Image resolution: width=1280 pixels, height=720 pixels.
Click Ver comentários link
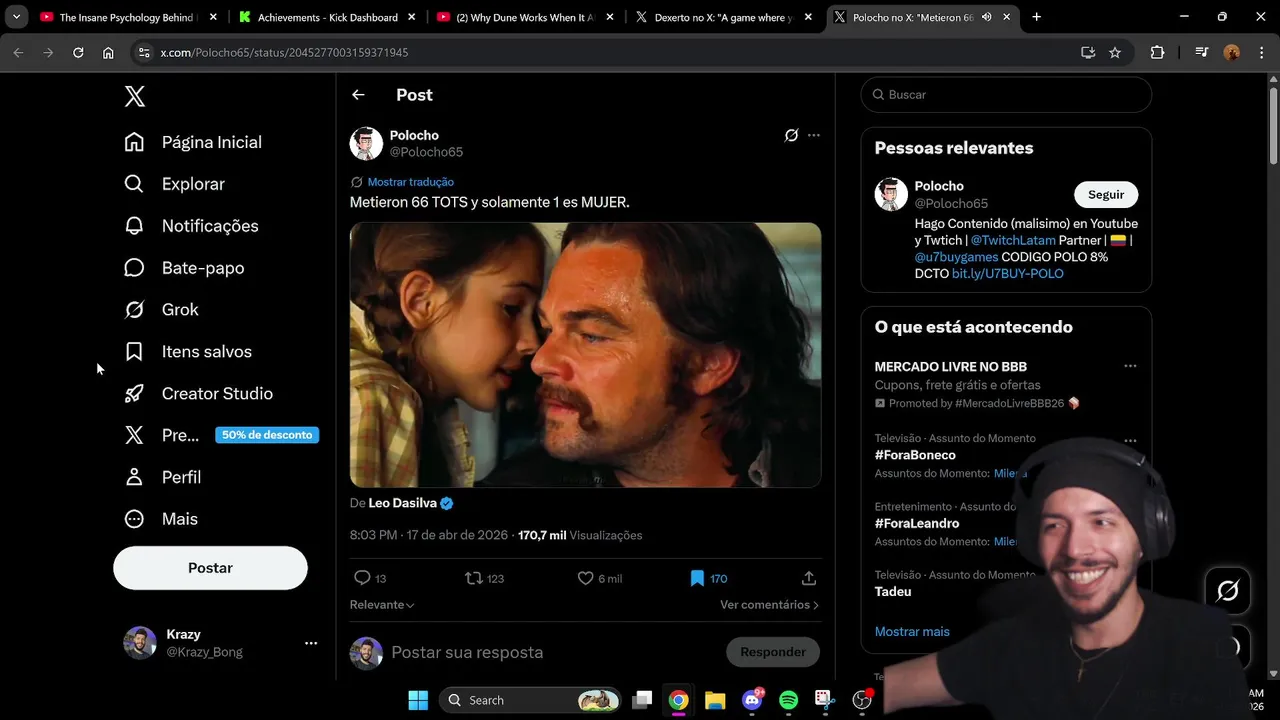[769, 605]
